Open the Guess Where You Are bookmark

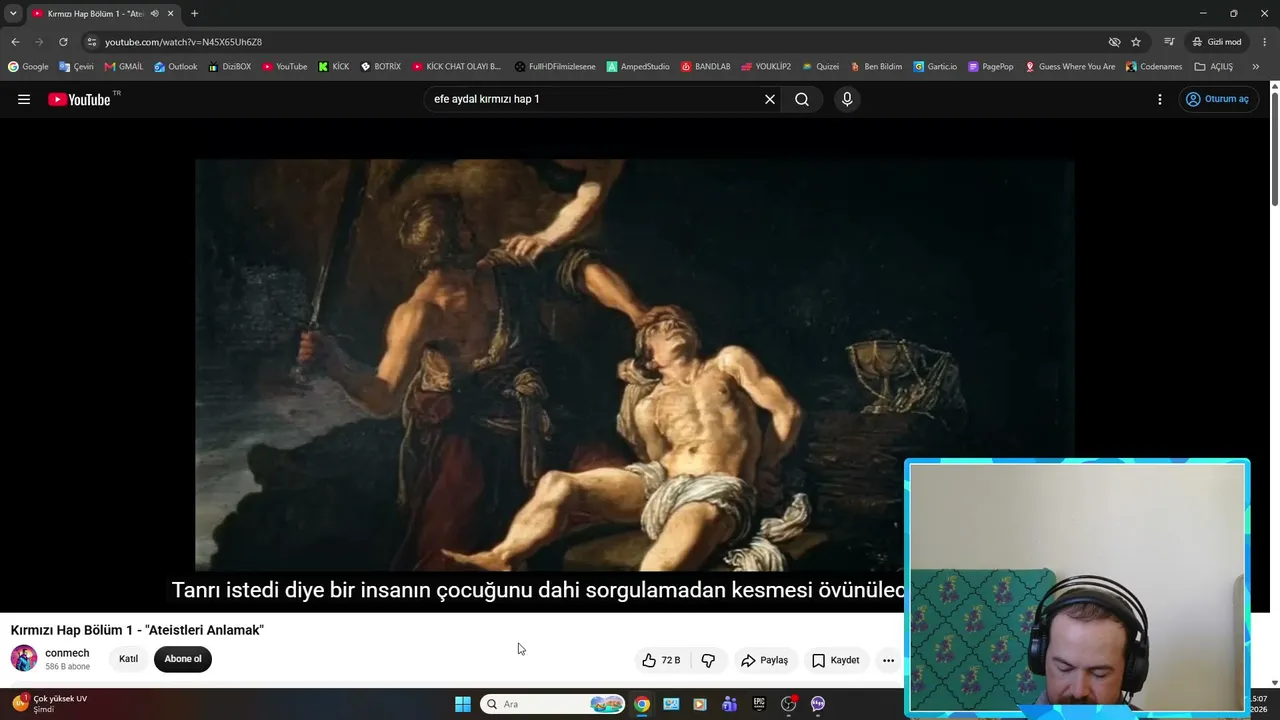pos(1070,67)
